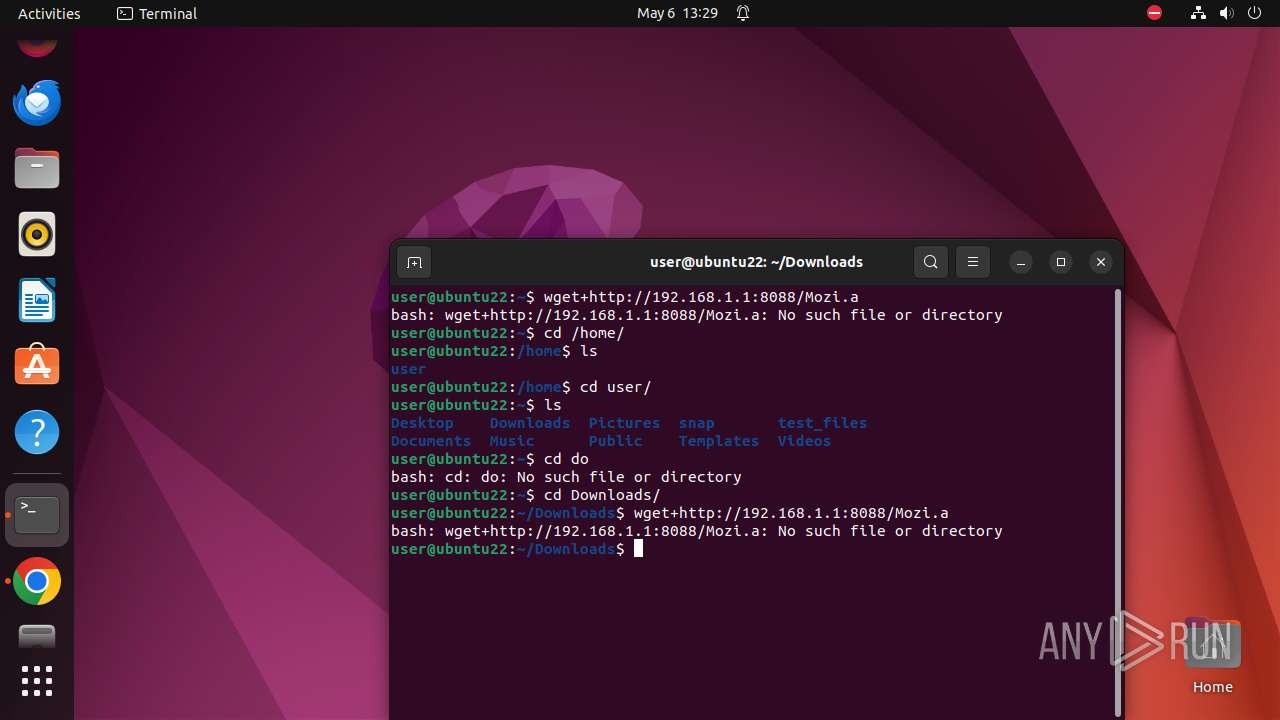The width and height of the screenshot is (1280, 720).
Task: Open Files manager from the dock
Action: 37,168
